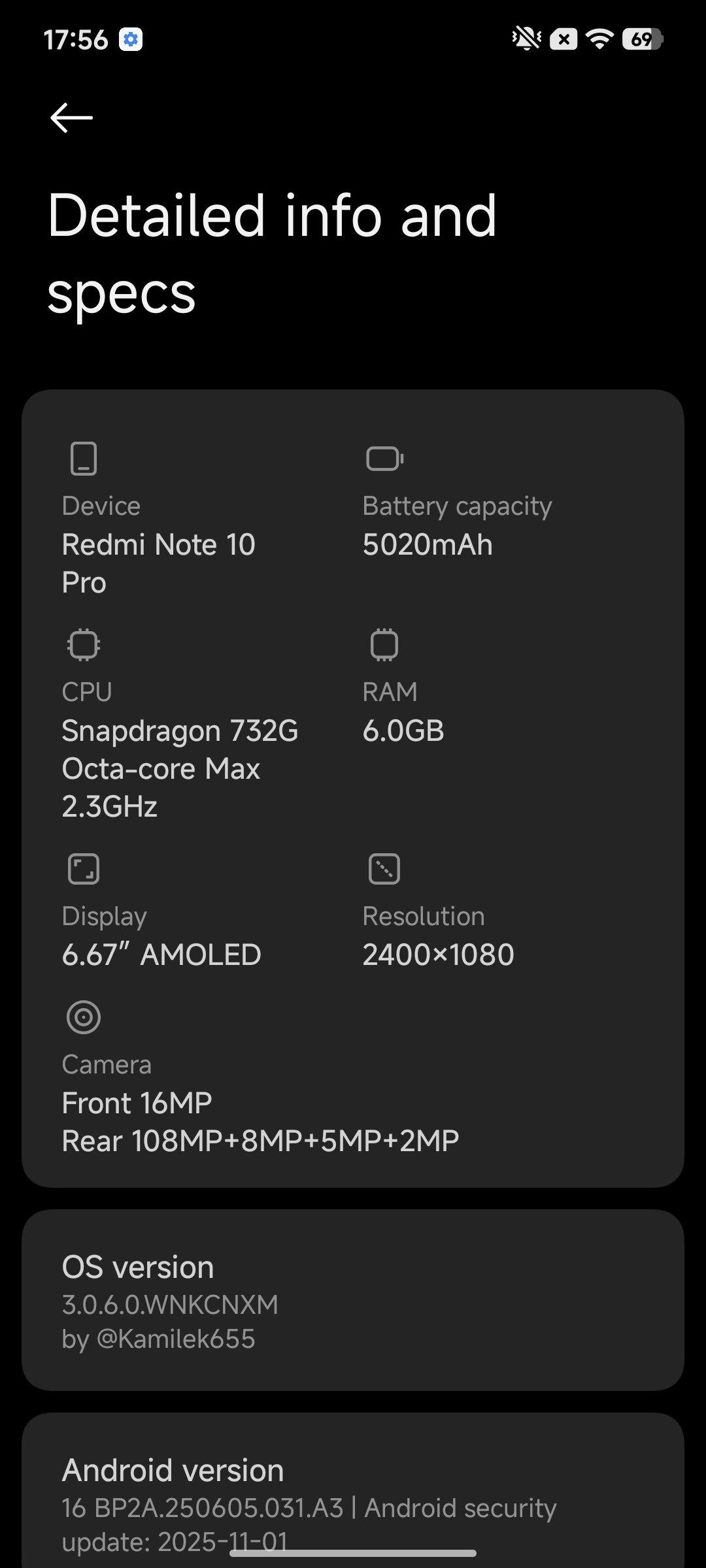Tap the back arrow icon
The height and width of the screenshot is (1568, 706).
click(71, 118)
